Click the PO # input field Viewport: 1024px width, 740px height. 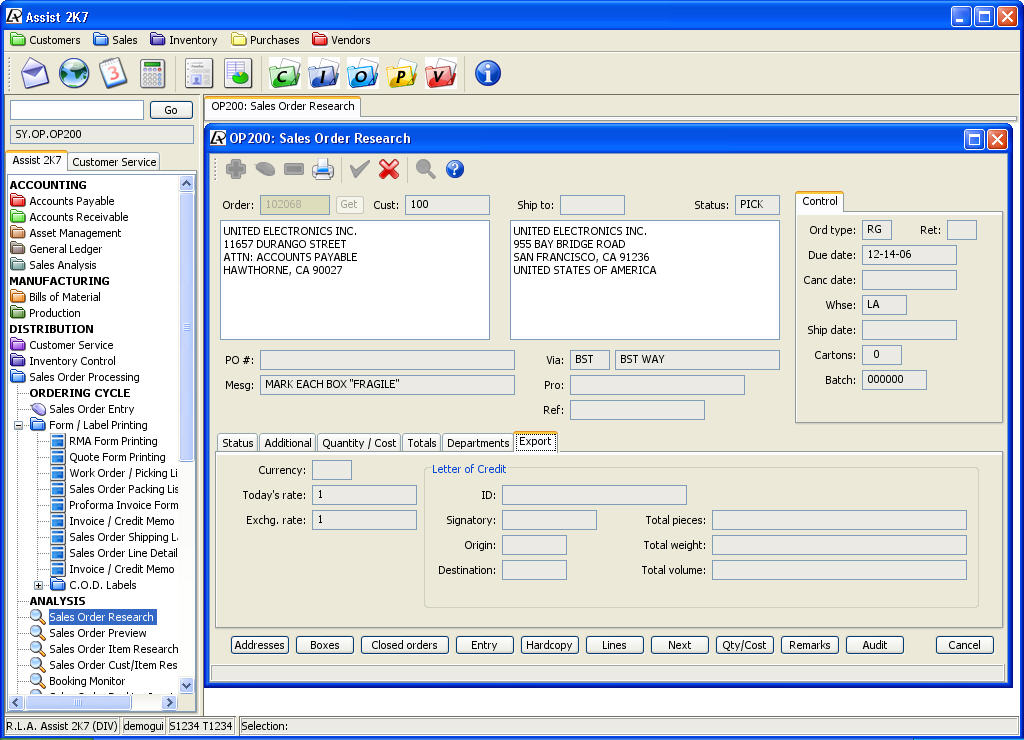(x=387, y=360)
